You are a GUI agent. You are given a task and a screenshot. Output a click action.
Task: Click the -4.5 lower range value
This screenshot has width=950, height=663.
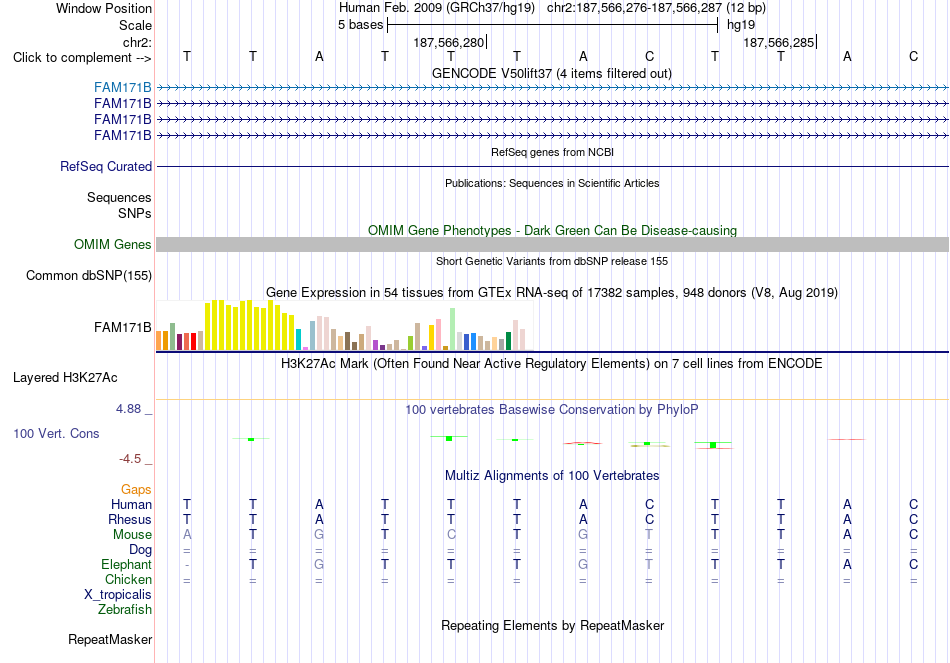130,459
